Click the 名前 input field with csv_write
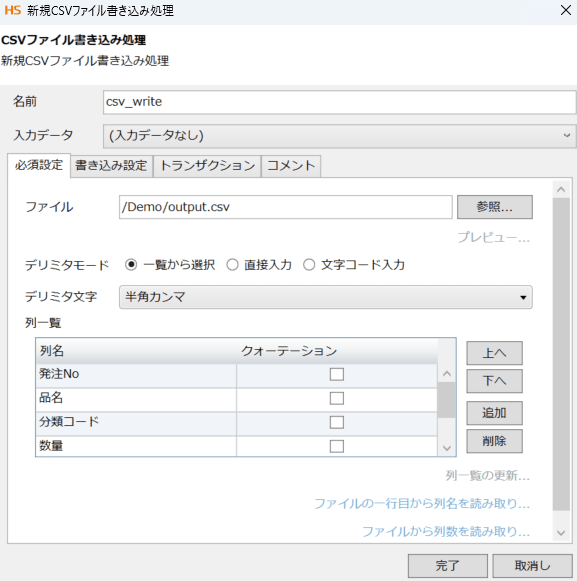Image resolution: width=577 pixels, height=581 pixels. click(339, 102)
